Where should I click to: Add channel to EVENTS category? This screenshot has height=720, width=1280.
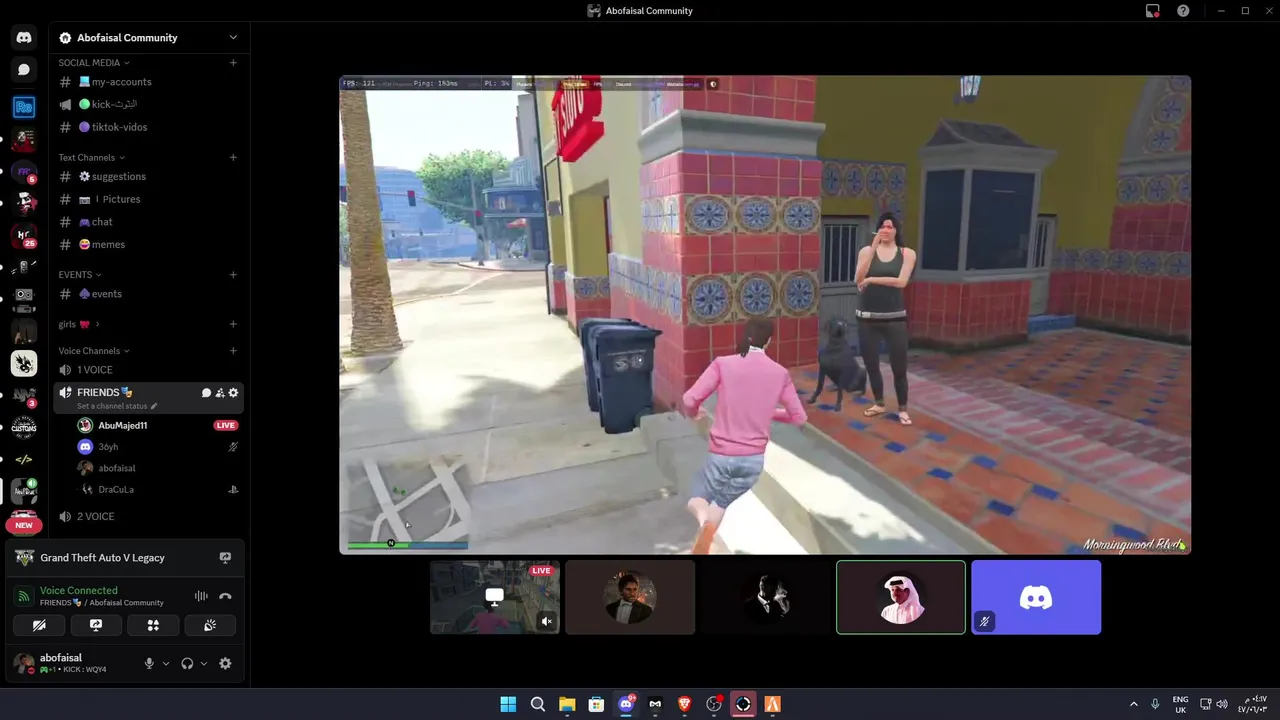233,274
